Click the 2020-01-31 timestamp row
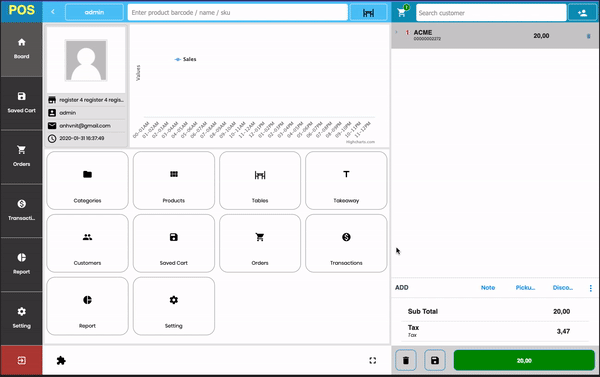The image size is (600, 377). [x=86, y=138]
